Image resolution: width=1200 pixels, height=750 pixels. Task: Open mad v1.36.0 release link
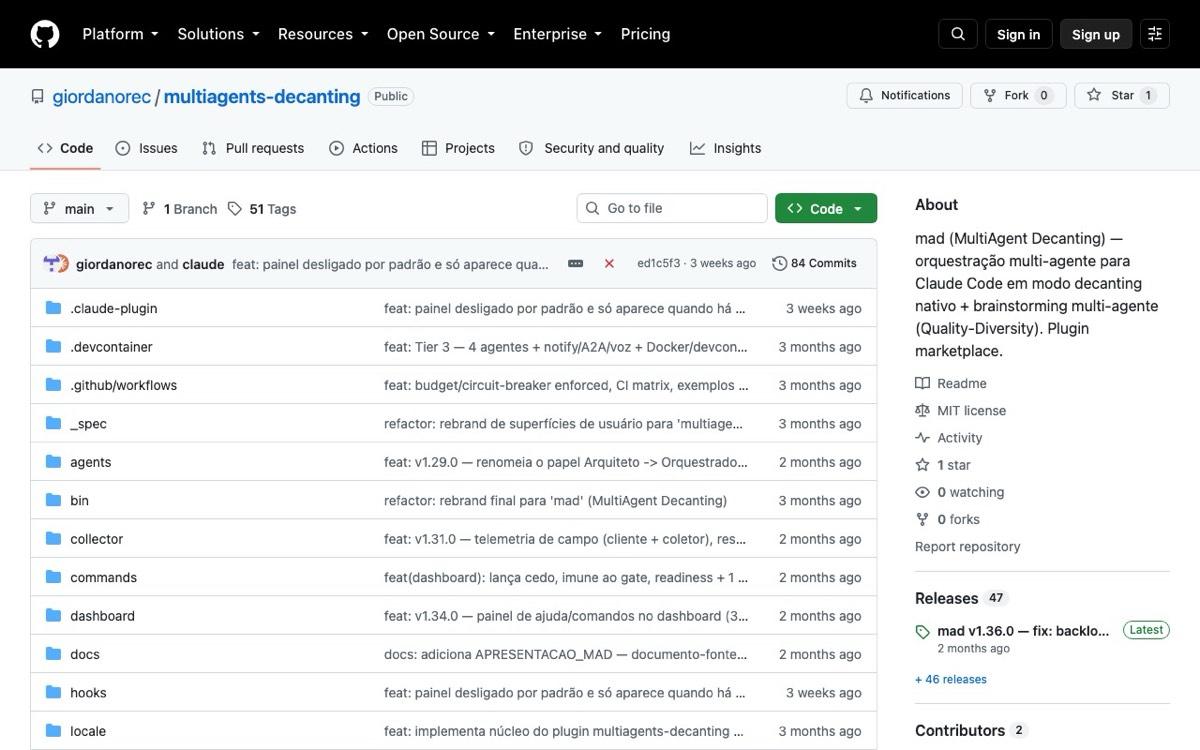[x=1023, y=631]
